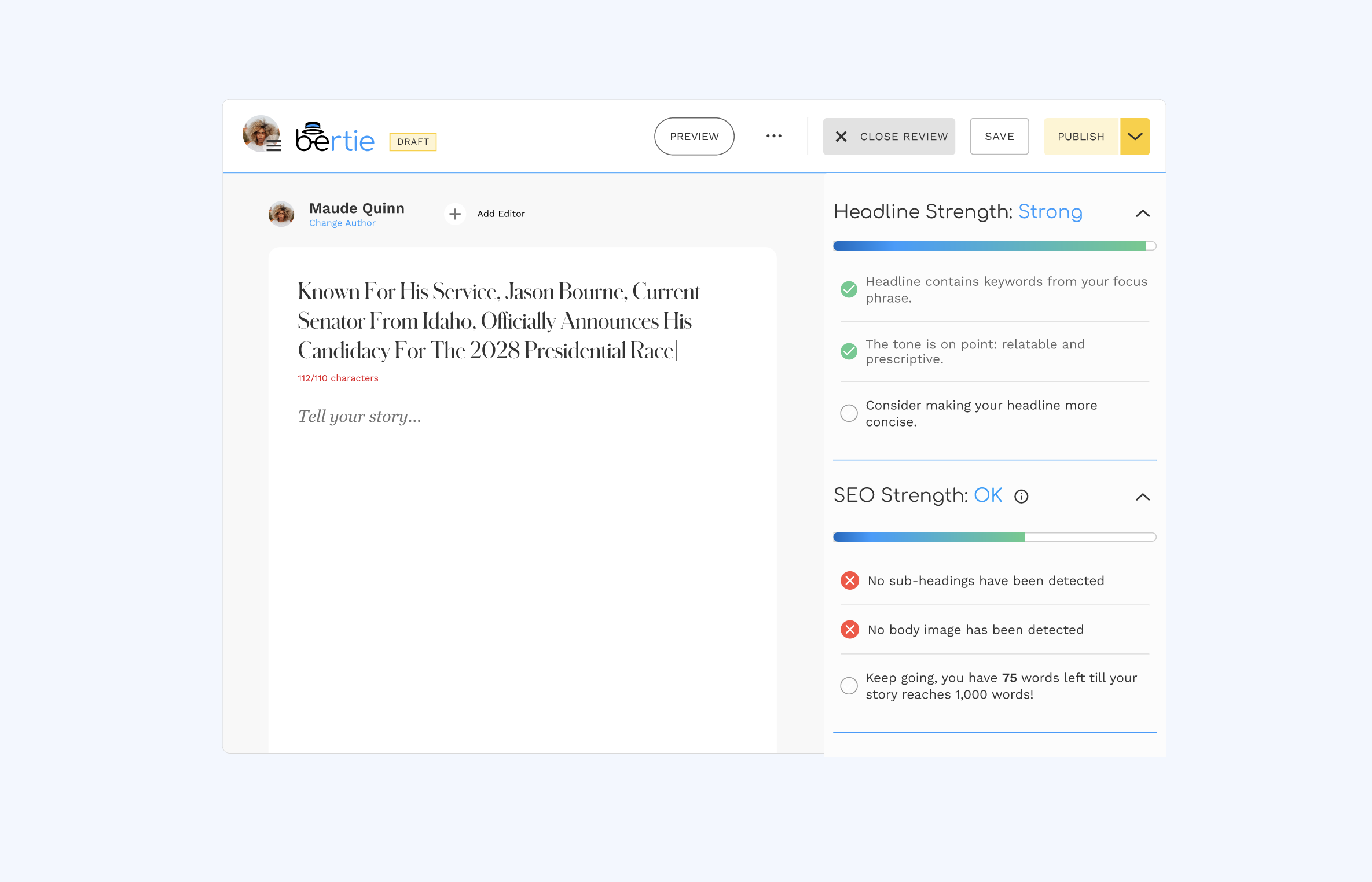
Task: Collapse the SEO Strength section
Action: [x=1142, y=497]
